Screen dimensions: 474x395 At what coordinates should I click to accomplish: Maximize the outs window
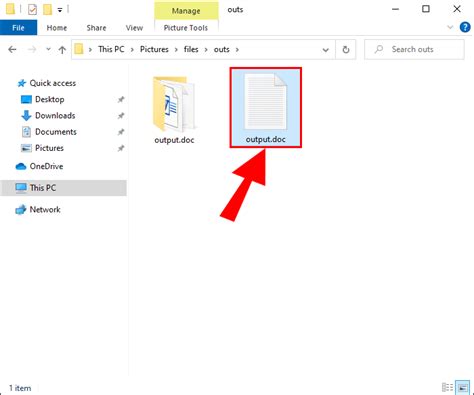tap(426, 9)
